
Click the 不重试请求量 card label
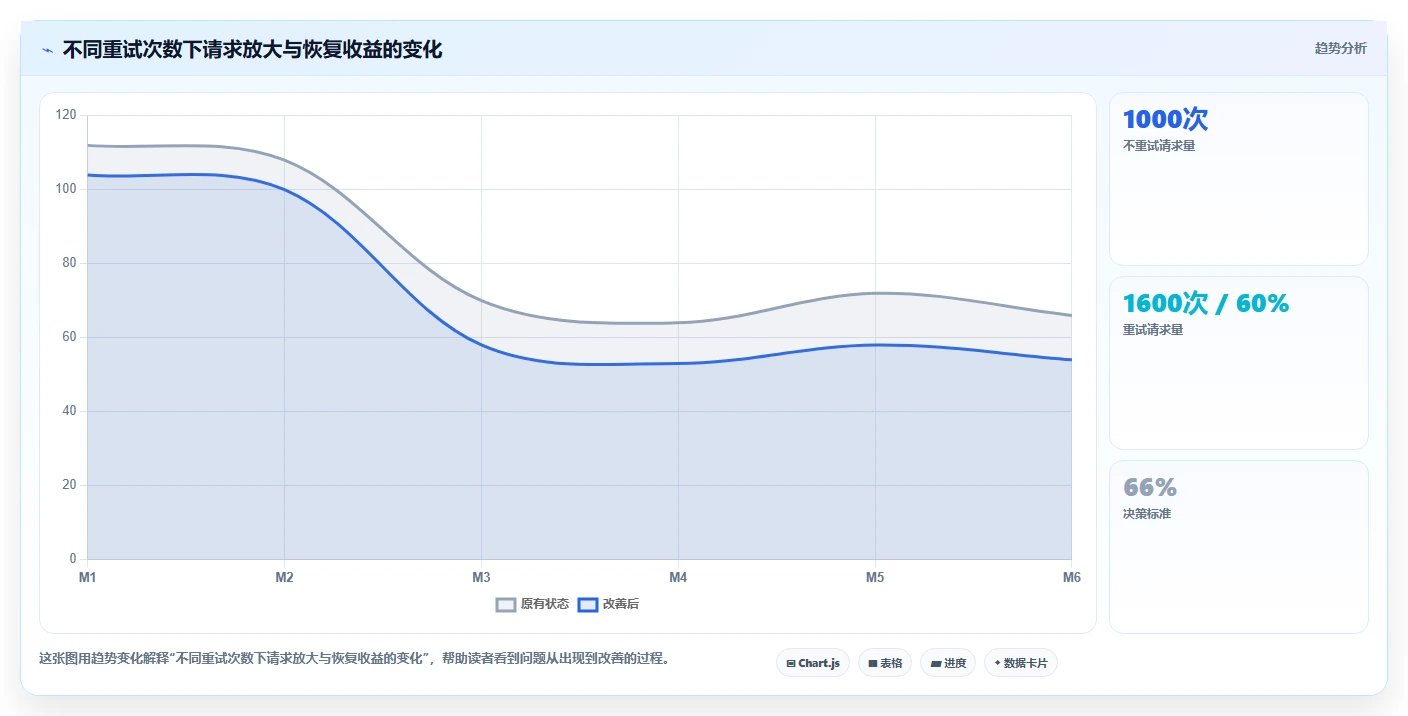1159,146
